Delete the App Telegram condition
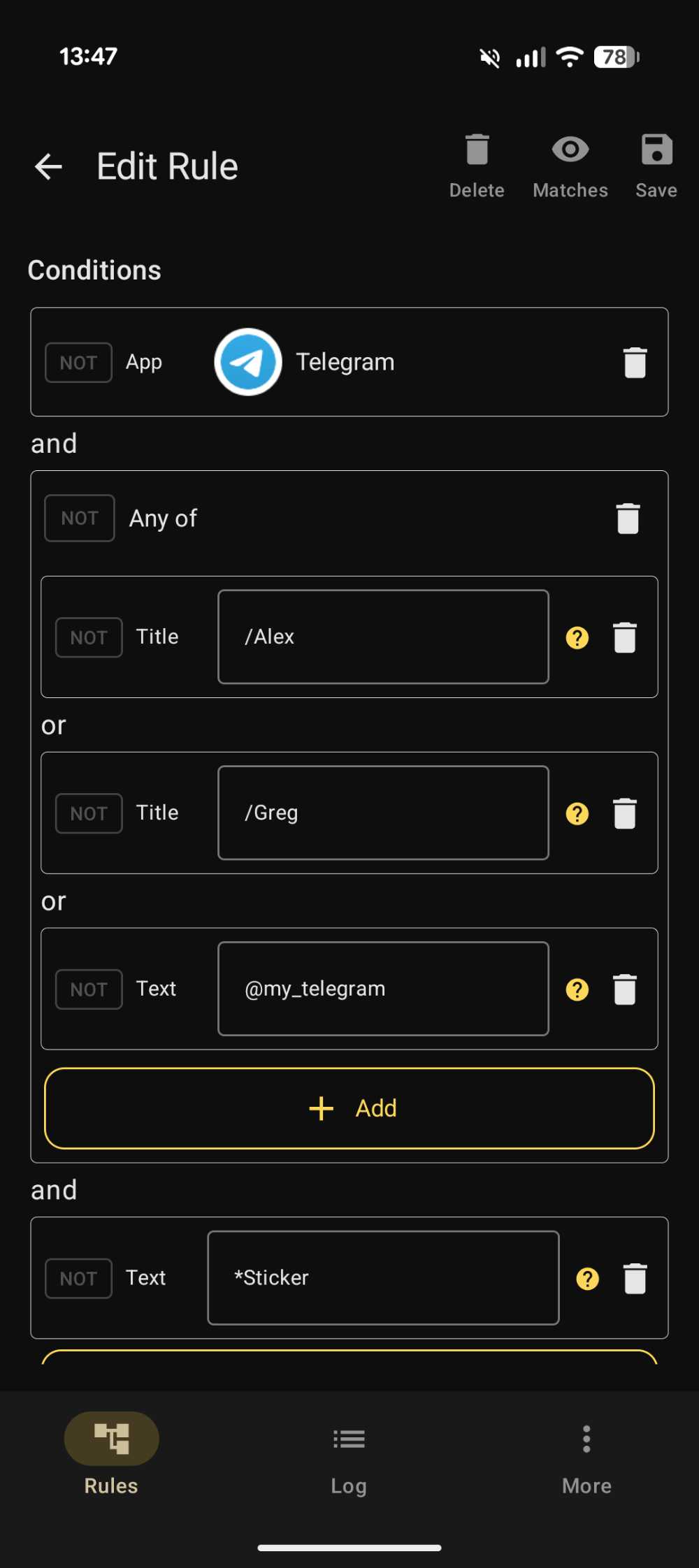699x1568 pixels. point(634,361)
